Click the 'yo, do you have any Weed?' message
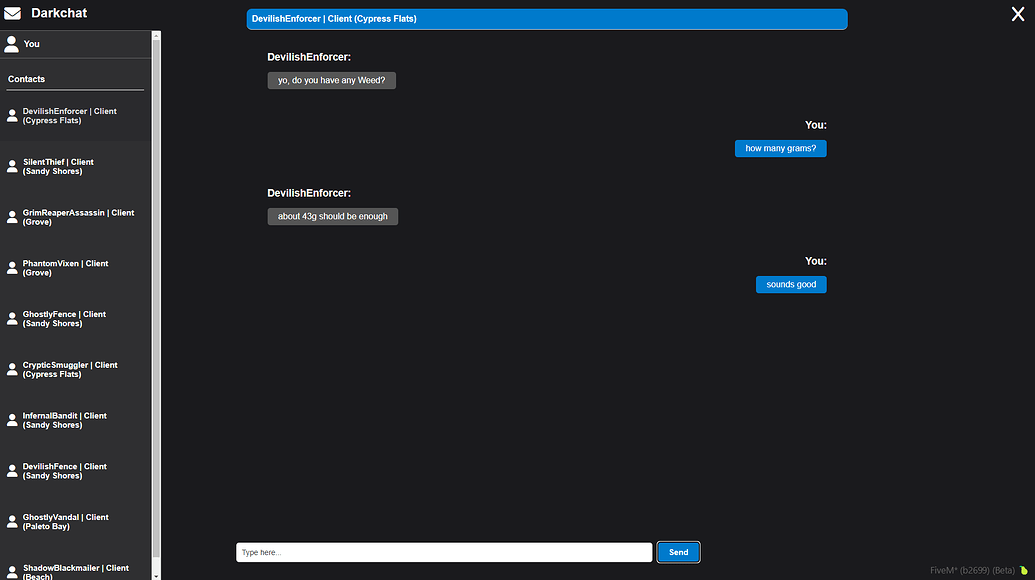The image size is (1035, 580). [x=331, y=81]
